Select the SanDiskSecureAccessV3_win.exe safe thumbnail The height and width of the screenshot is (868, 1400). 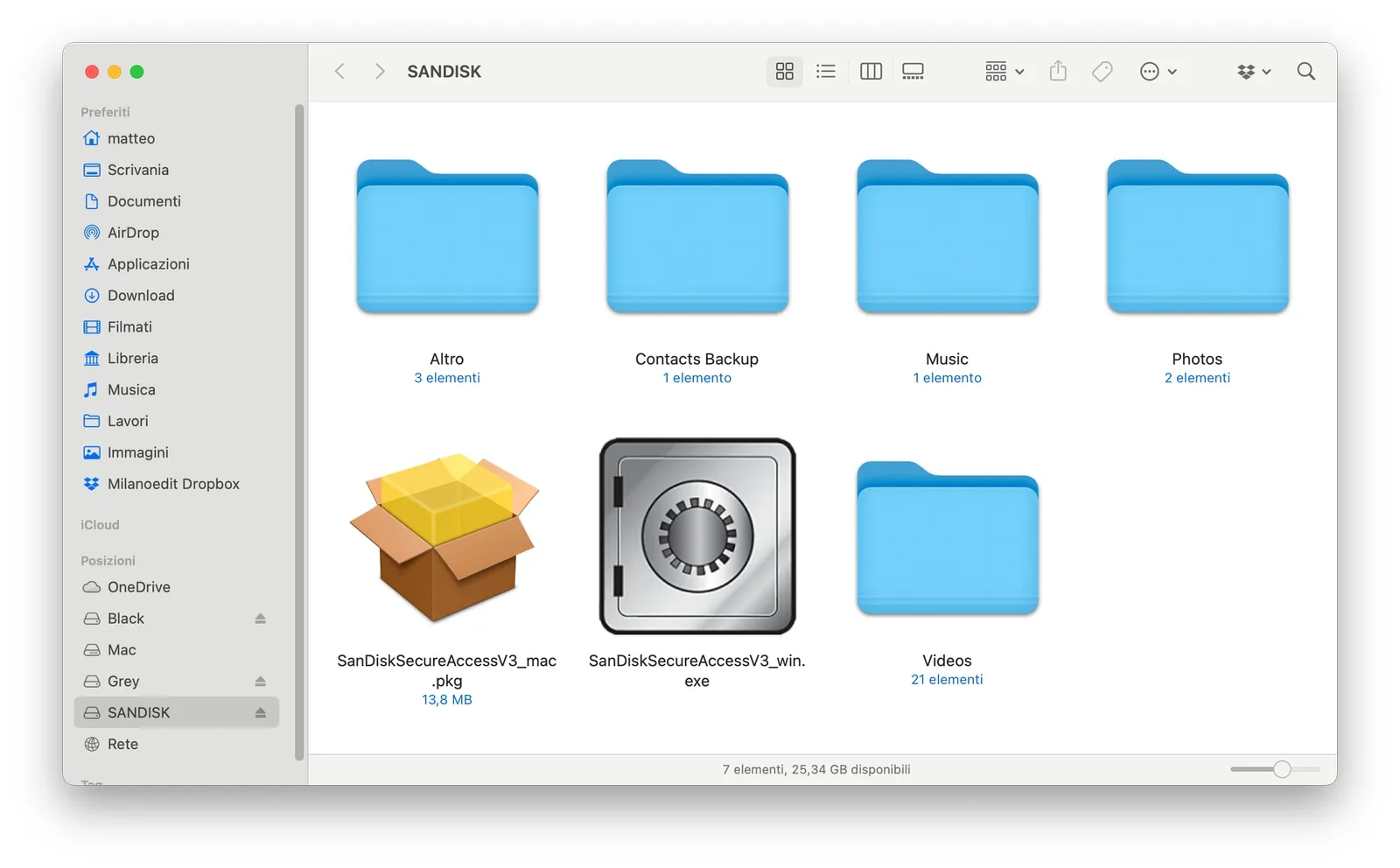pyautogui.click(x=697, y=536)
